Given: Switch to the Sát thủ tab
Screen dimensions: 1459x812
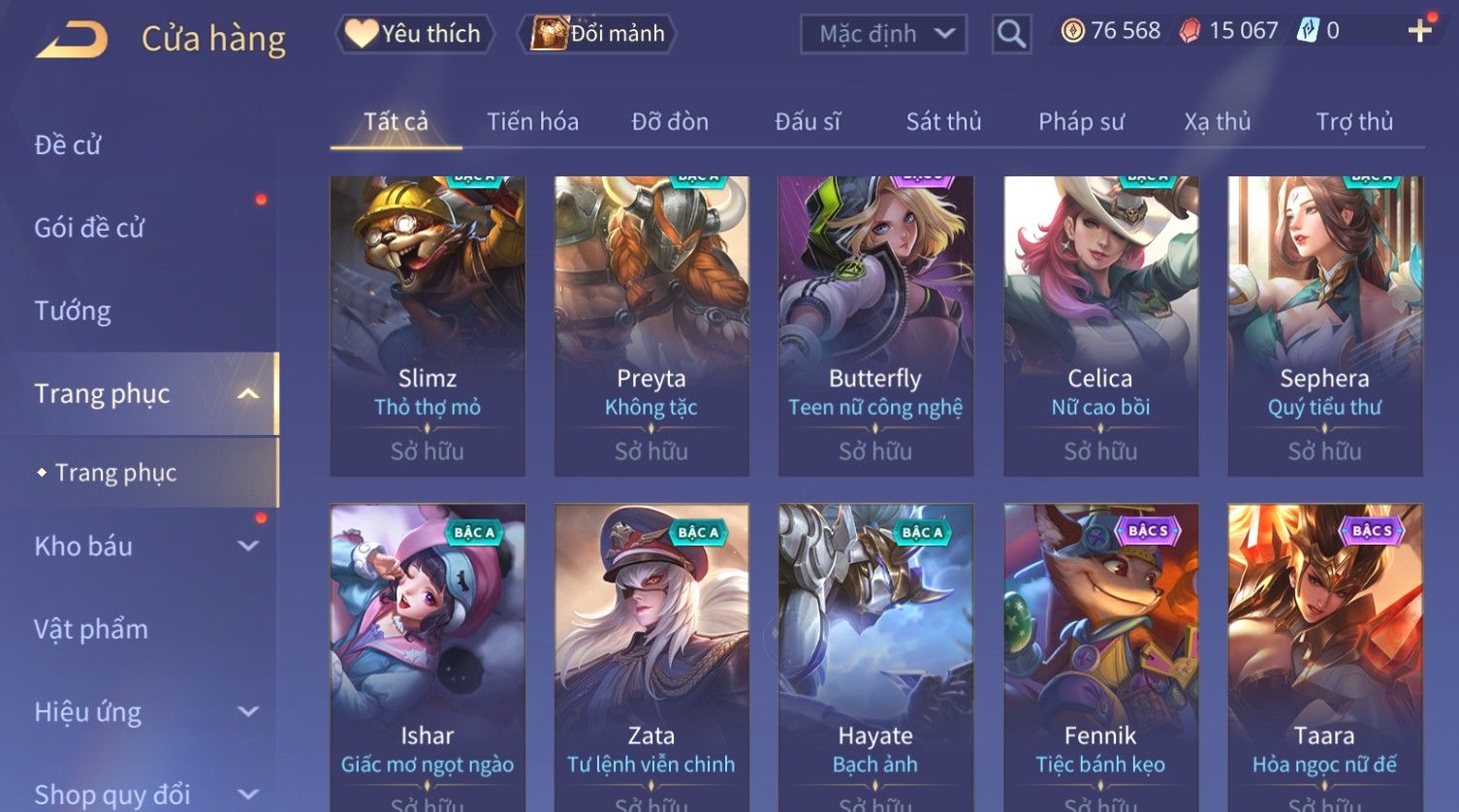Looking at the screenshot, I should click(x=943, y=122).
